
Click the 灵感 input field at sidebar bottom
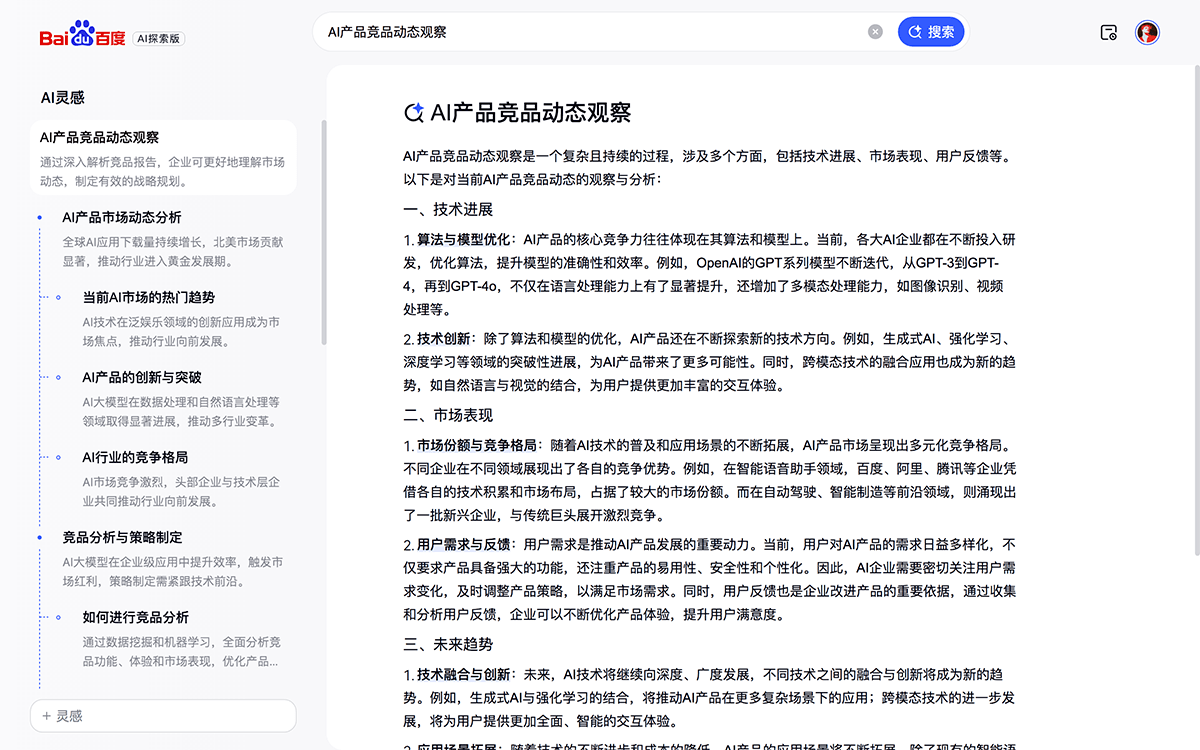(x=163, y=716)
